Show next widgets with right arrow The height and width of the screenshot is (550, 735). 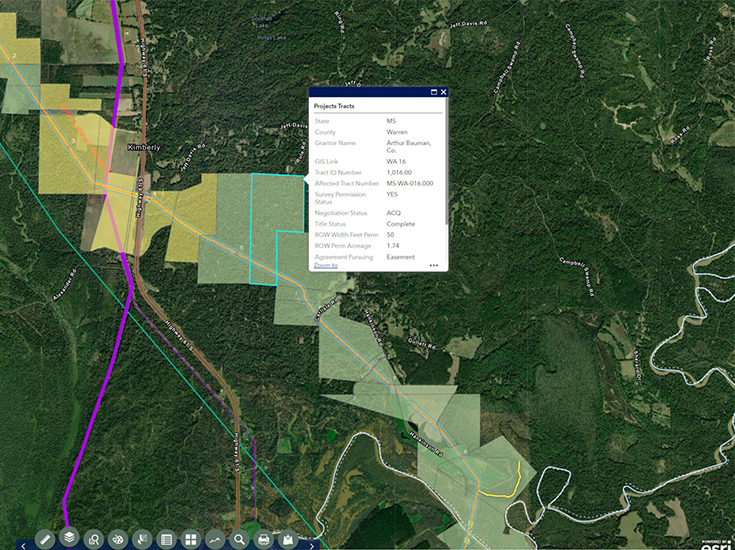(x=312, y=546)
